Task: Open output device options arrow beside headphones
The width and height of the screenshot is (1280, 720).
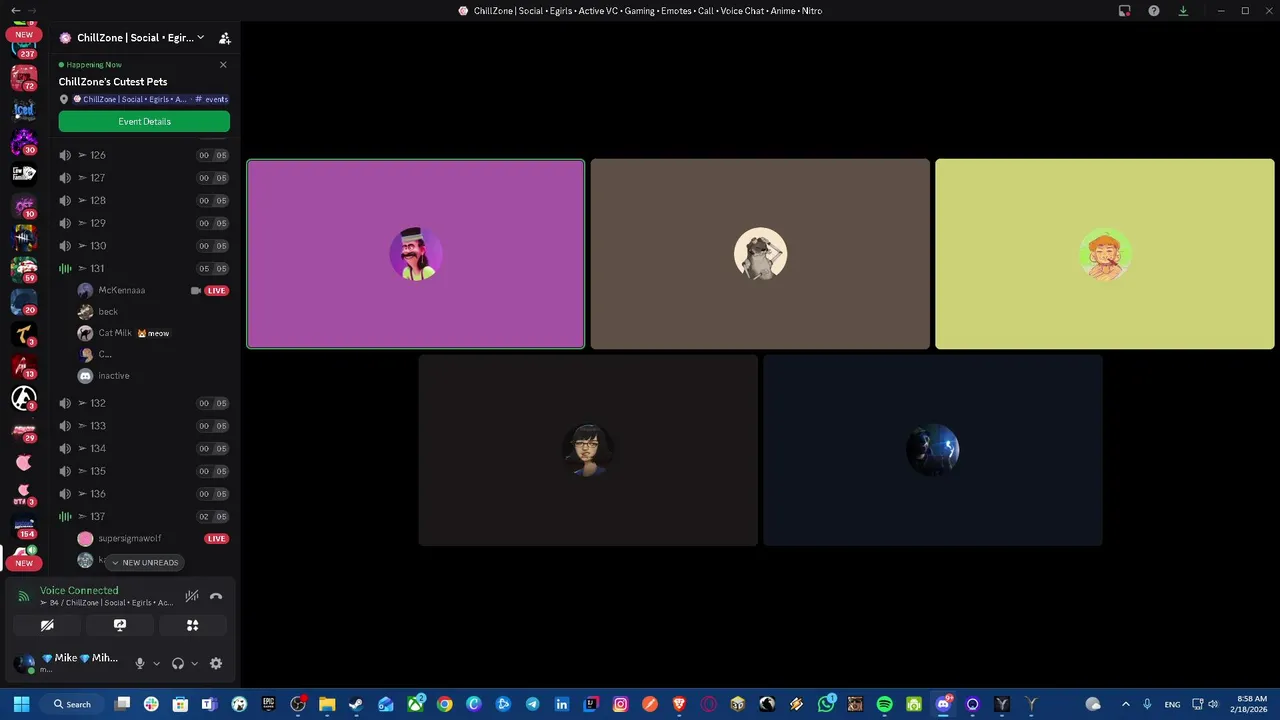Action: point(194,663)
